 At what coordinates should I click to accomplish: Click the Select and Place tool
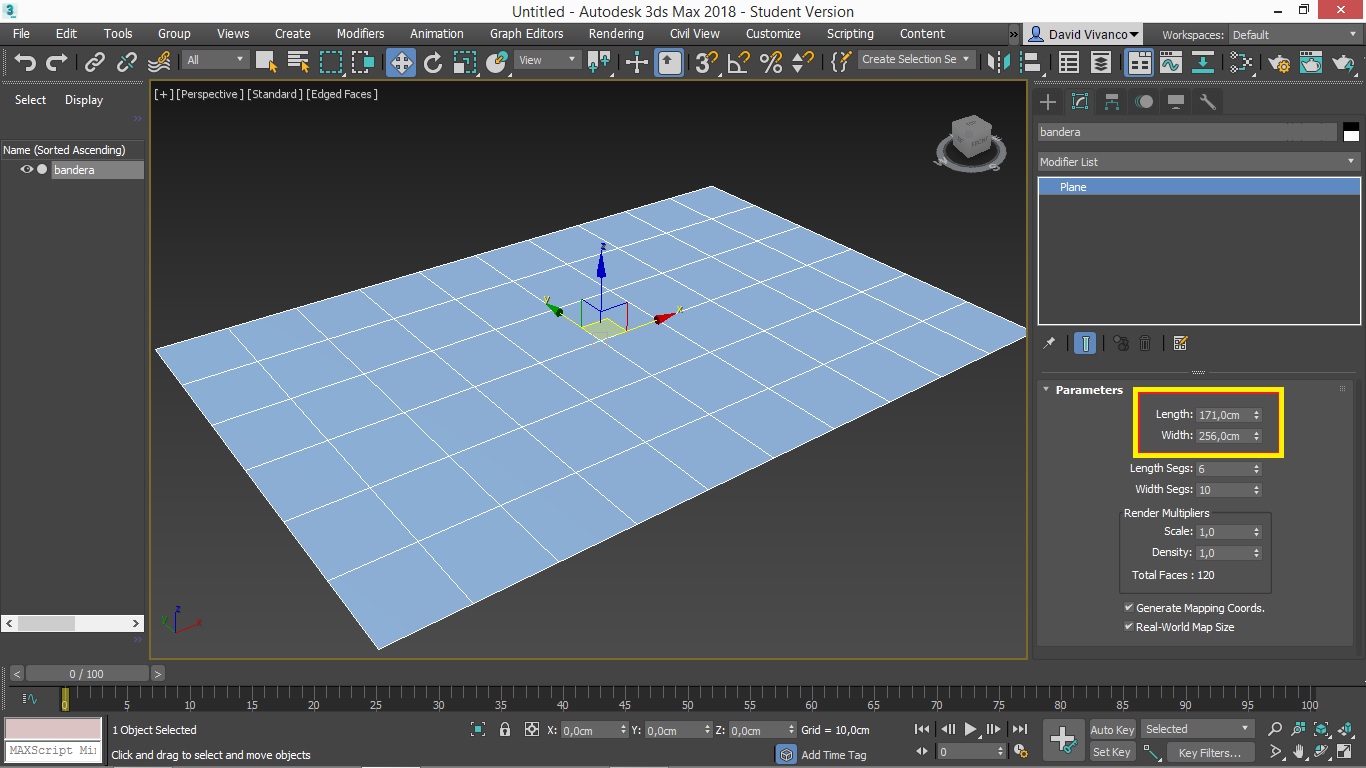coord(497,62)
